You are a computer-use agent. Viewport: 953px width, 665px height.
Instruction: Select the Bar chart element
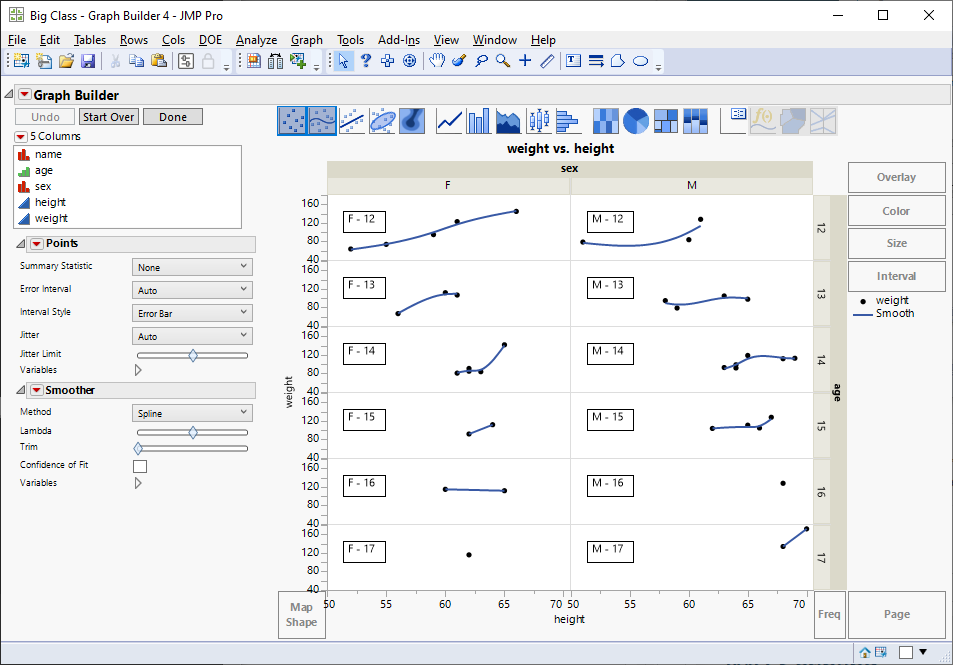pos(478,120)
